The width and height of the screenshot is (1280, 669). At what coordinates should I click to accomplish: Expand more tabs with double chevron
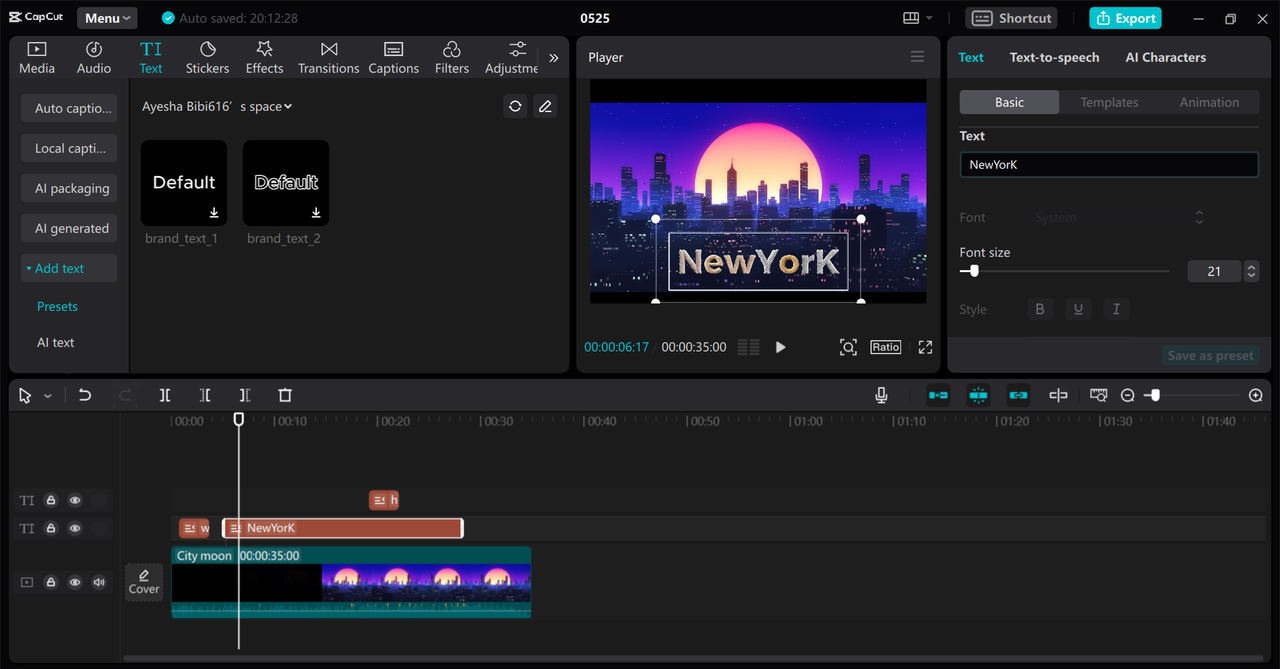click(x=553, y=58)
